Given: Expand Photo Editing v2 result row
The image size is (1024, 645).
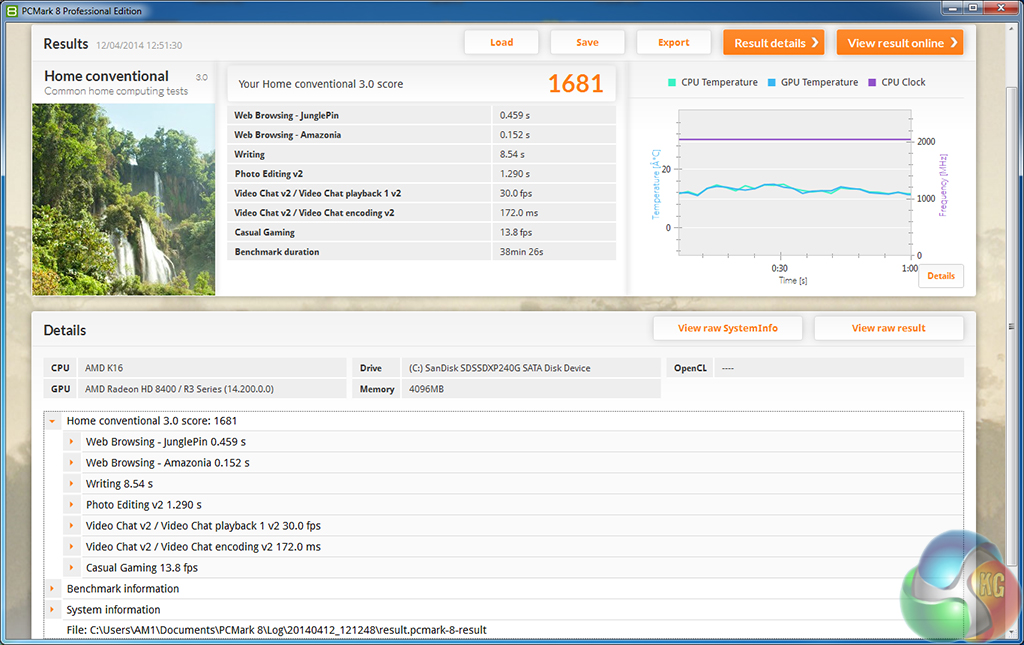Looking at the screenshot, I should coord(72,505).
